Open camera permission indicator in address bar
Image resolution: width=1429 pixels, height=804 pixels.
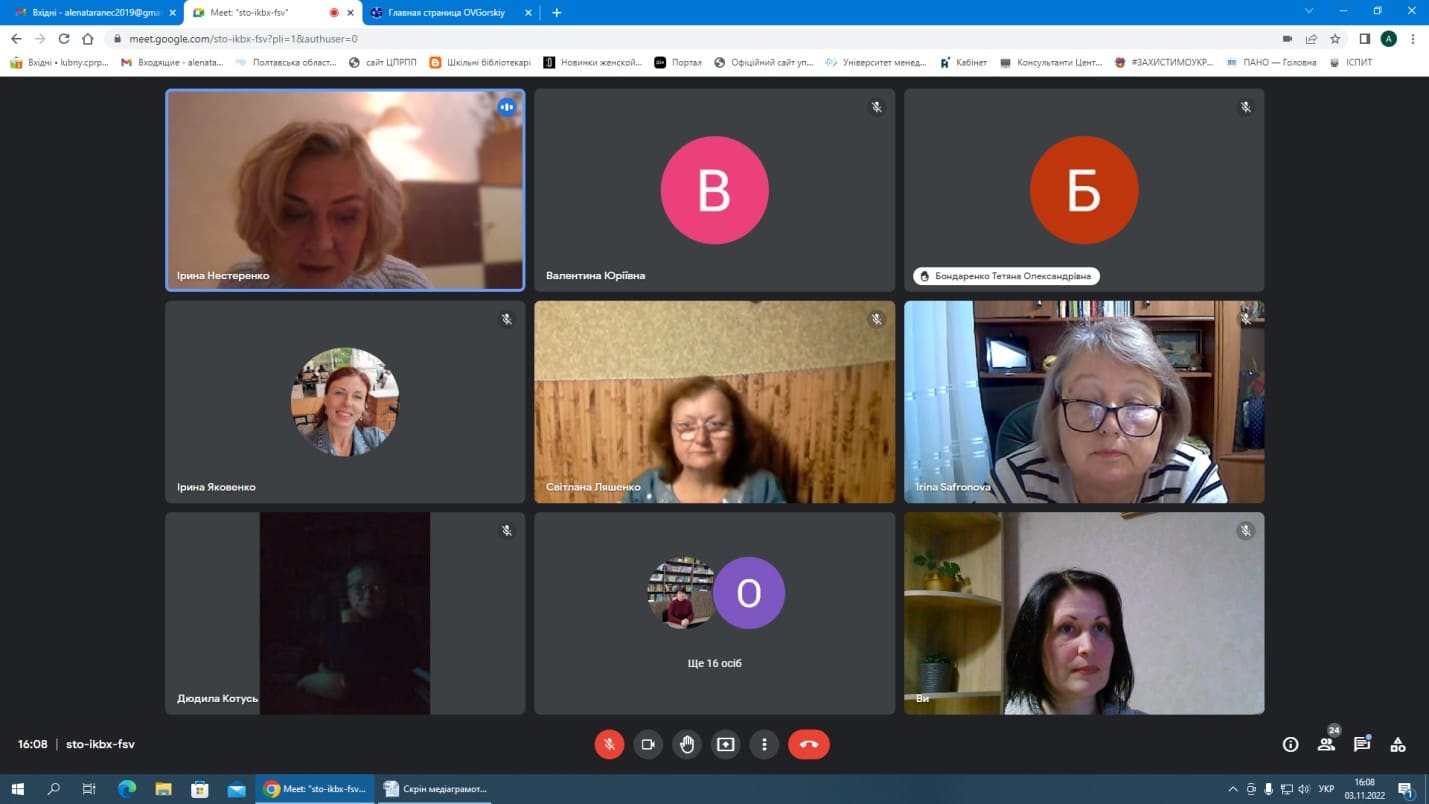pyautogui.click(x=1287, y=39)
